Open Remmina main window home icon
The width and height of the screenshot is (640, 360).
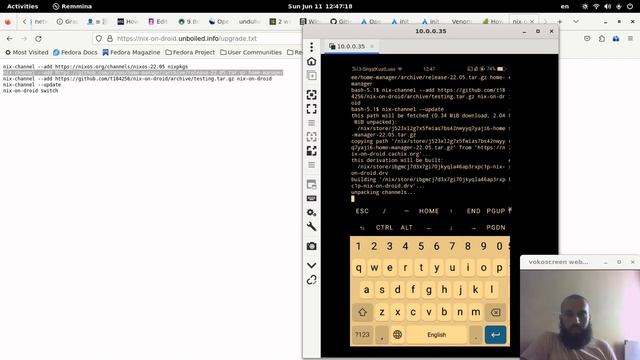tap(311, 61)
